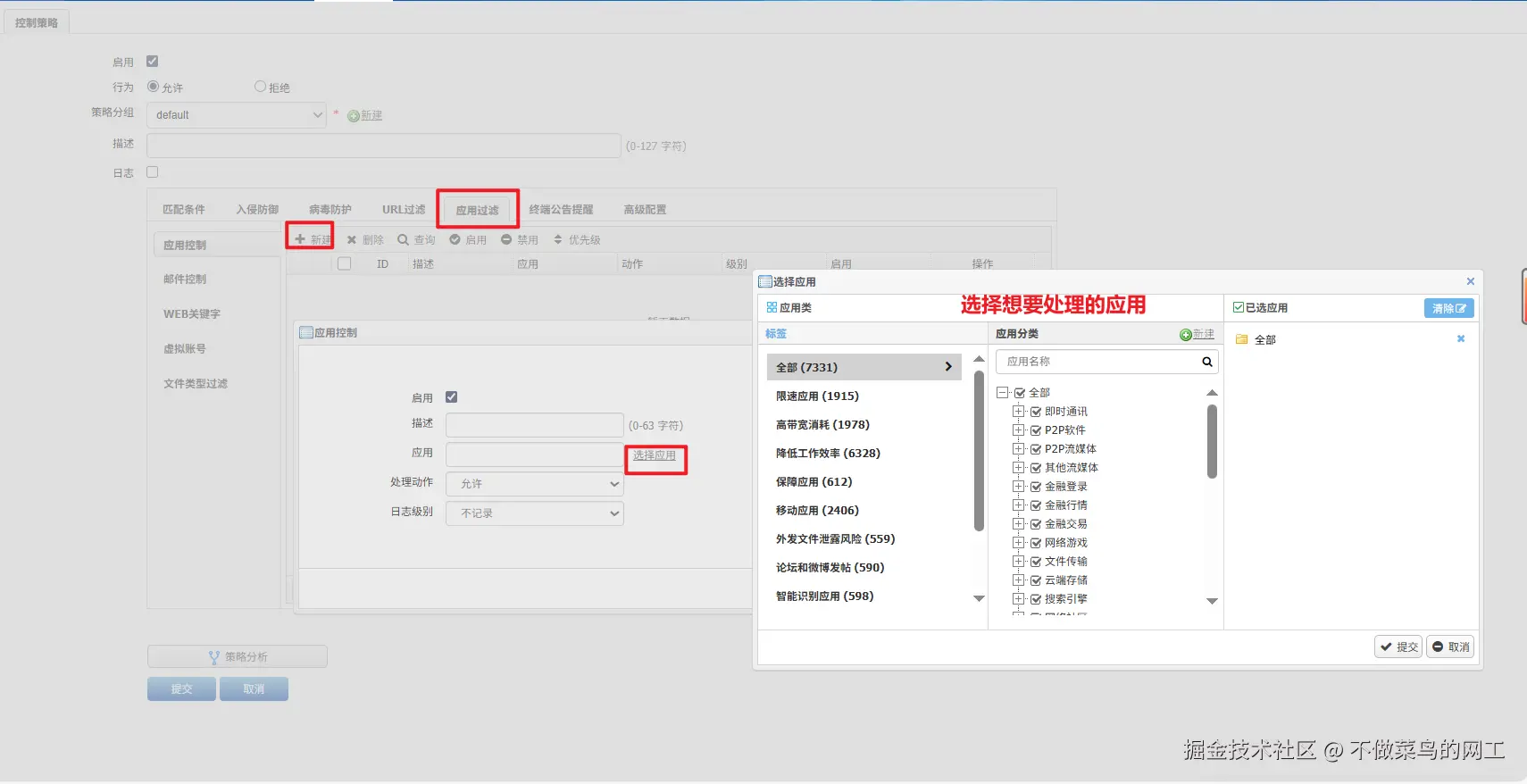1527x784 pixels.
Task: Click the 新建 link next to 策略分组
Action: point(365,115)
